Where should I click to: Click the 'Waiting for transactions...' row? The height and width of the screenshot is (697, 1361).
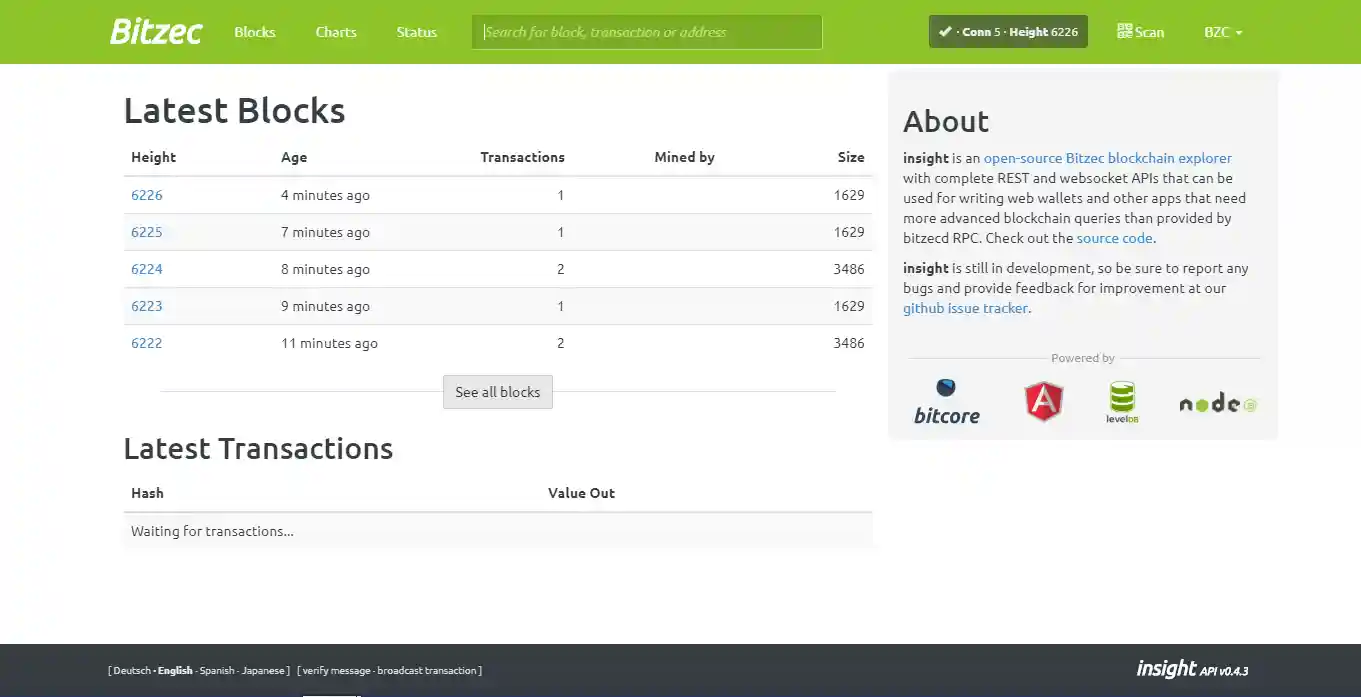(x=498, y=531)
